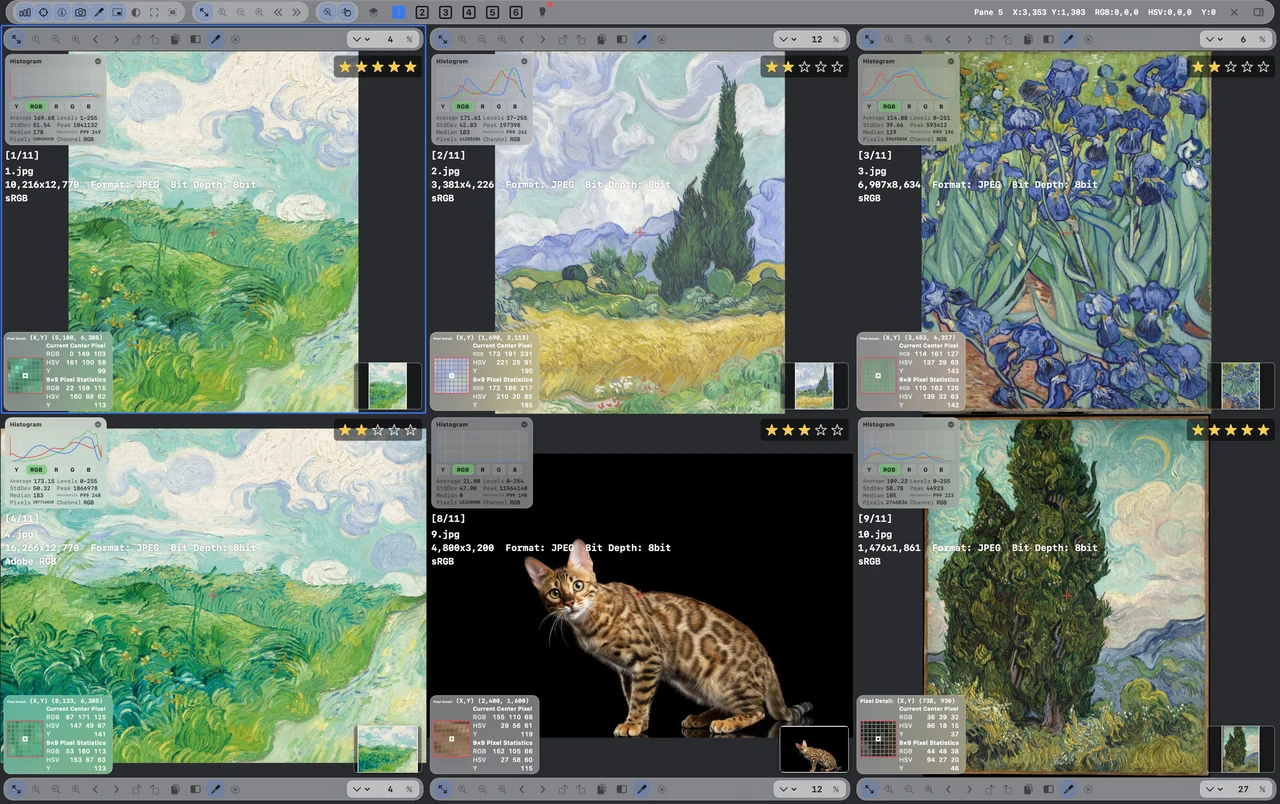Image resolution: width=1280 pixels, height=804 pixels.
Task: Open zoom dropdown in 3.jpg pane toolbar
Action: (1215, 39)
